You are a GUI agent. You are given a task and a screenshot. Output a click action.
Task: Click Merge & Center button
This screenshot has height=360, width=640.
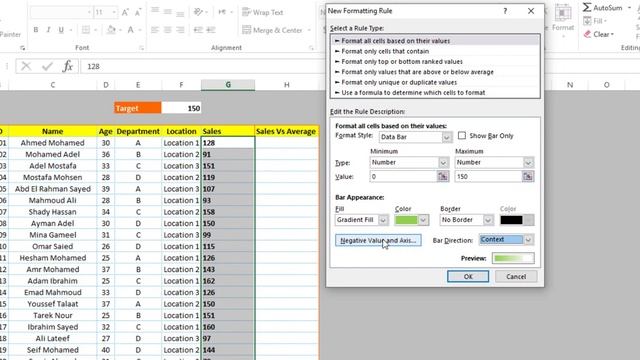point(273,30)
